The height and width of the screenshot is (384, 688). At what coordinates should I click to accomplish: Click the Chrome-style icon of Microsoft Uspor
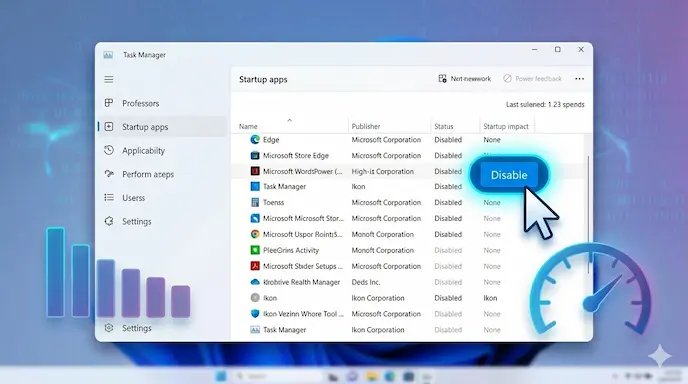click(255, 234)
